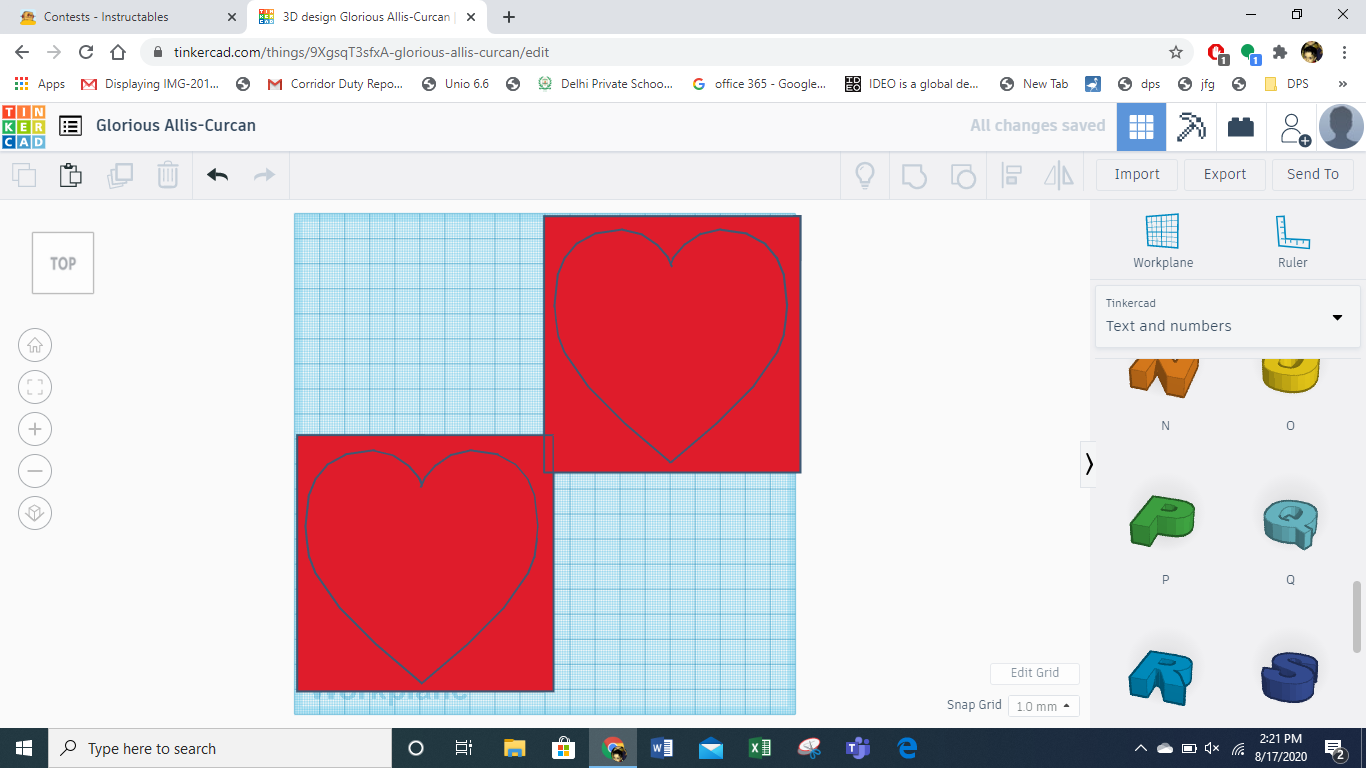Open the Corridor Duty Repo bookmark

click(x=335, y=84)
